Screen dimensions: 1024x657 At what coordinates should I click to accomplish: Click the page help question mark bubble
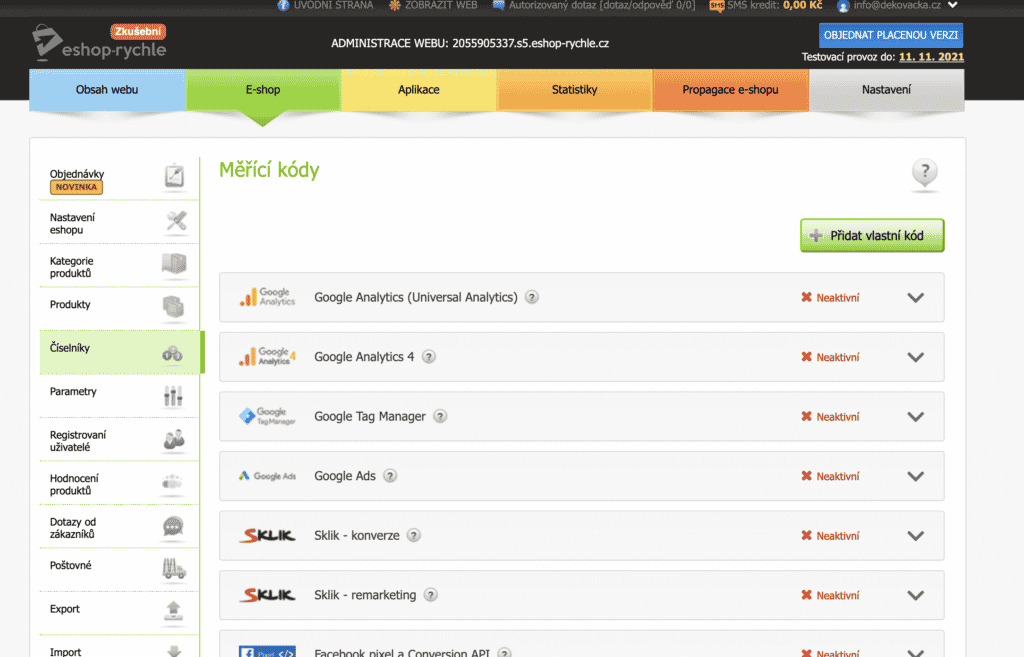click(925, 174)
